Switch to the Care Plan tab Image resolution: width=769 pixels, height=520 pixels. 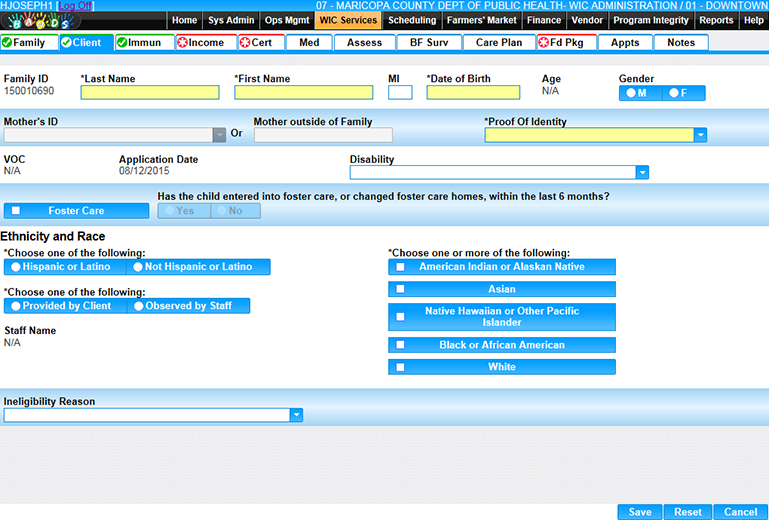tap(499, 43)
